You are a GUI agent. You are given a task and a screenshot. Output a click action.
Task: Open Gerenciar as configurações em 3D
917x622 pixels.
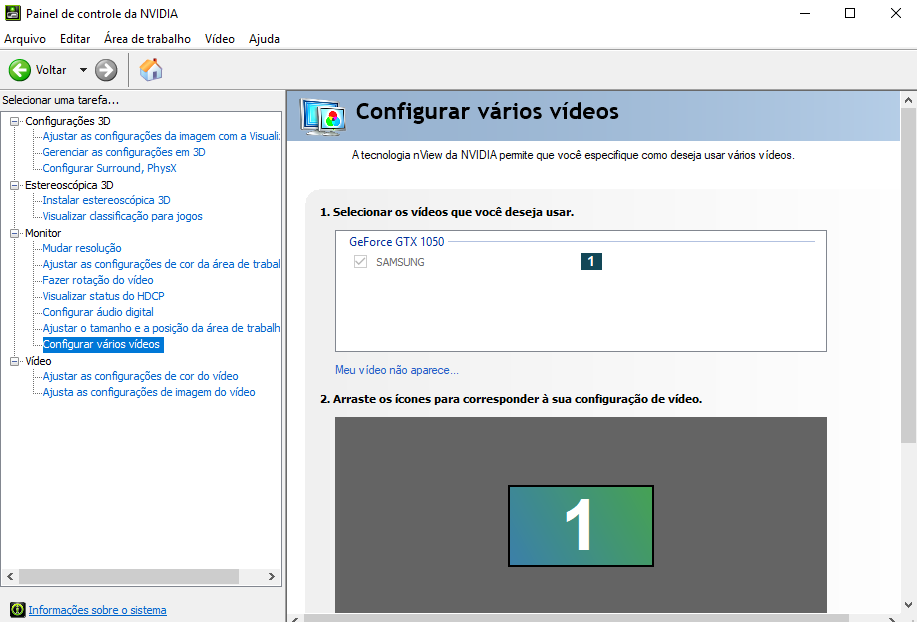coord(124,152)
